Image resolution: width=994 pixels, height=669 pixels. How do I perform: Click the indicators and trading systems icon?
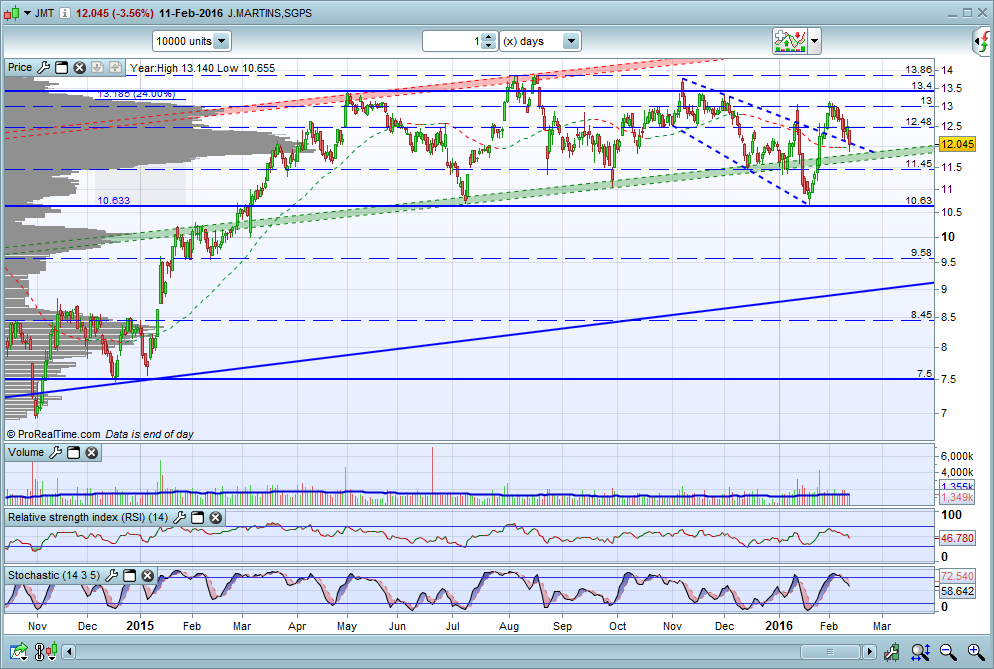pyautogui.click(x=789, y=41)
